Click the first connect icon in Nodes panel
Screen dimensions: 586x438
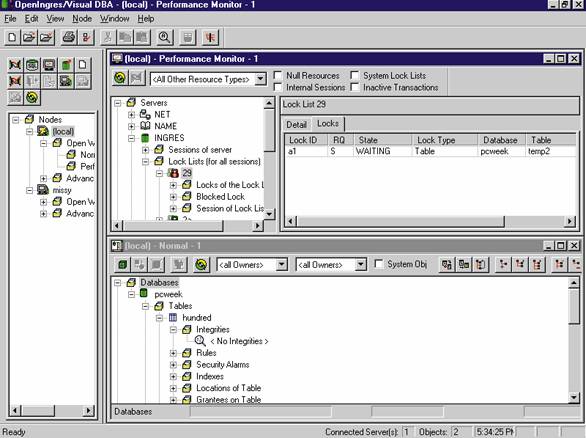tap(15, 65)
